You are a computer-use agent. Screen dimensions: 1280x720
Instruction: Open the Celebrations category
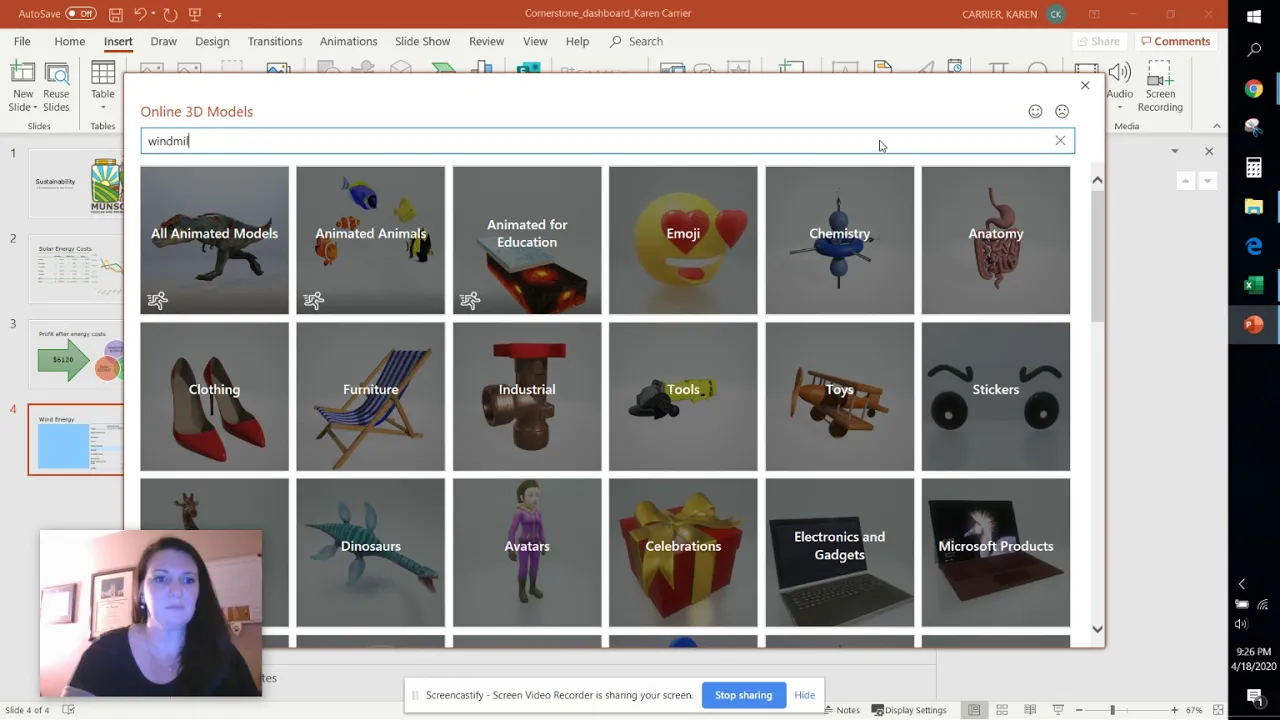pos(683,552)
